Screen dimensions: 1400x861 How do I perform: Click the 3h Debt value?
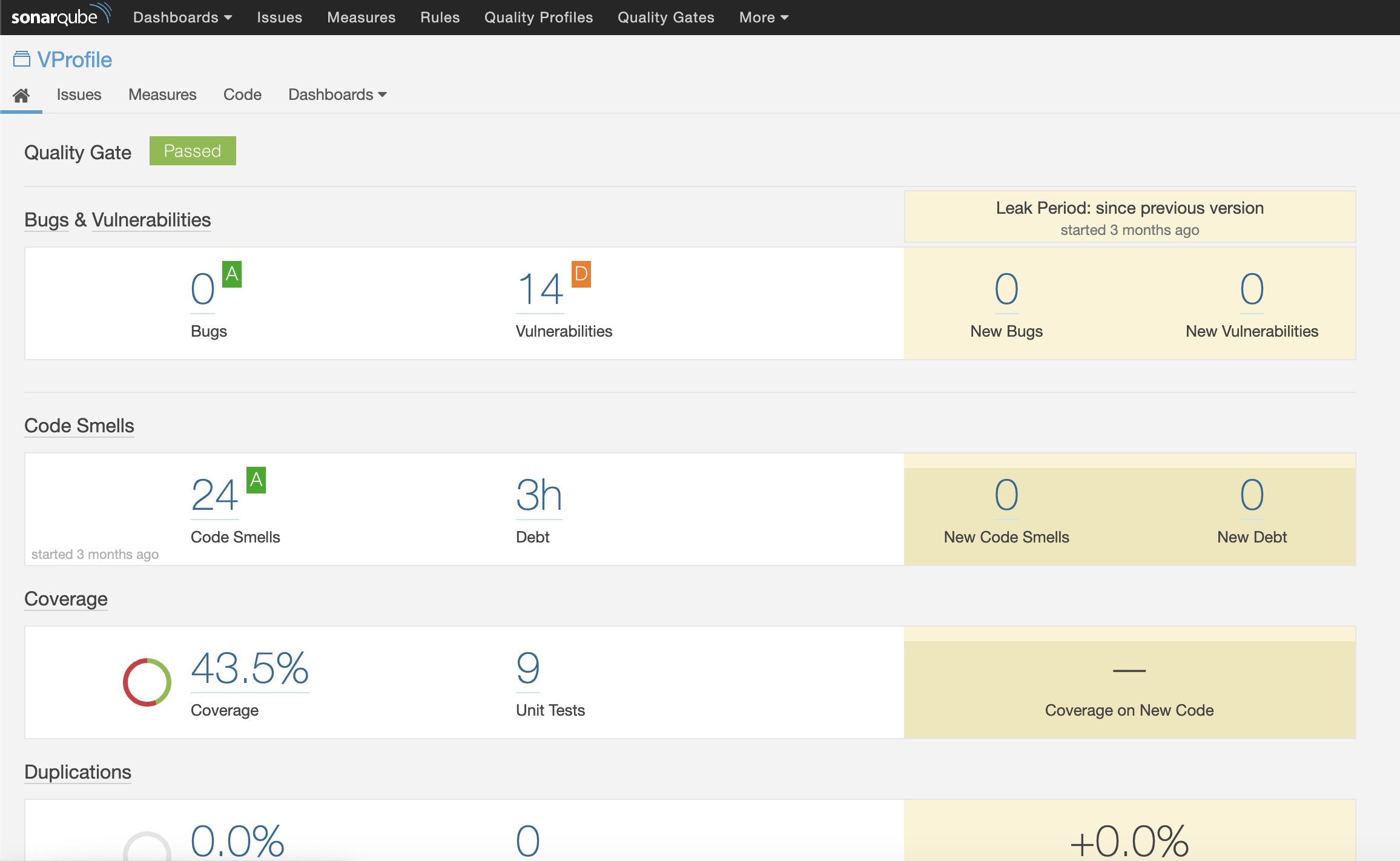[x=538, y=495]
